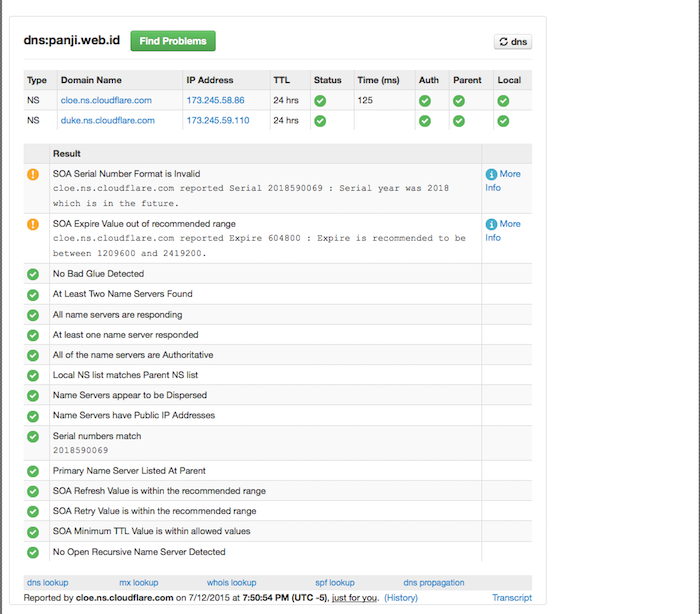700x614 pixels.
Task: Click the Result table header
Action: [x=67, y=154]
